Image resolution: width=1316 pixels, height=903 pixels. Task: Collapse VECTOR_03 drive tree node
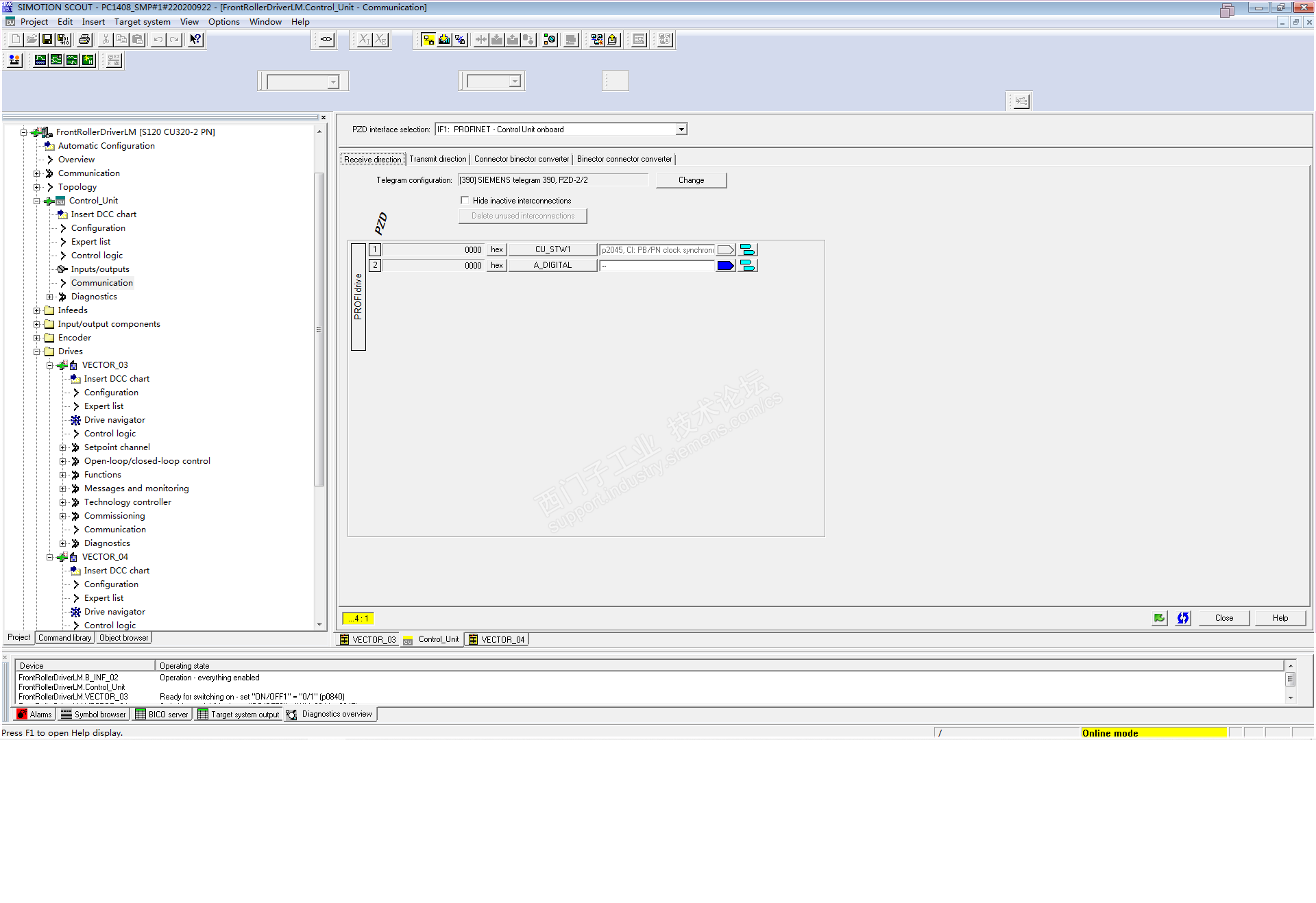(50, 365)
